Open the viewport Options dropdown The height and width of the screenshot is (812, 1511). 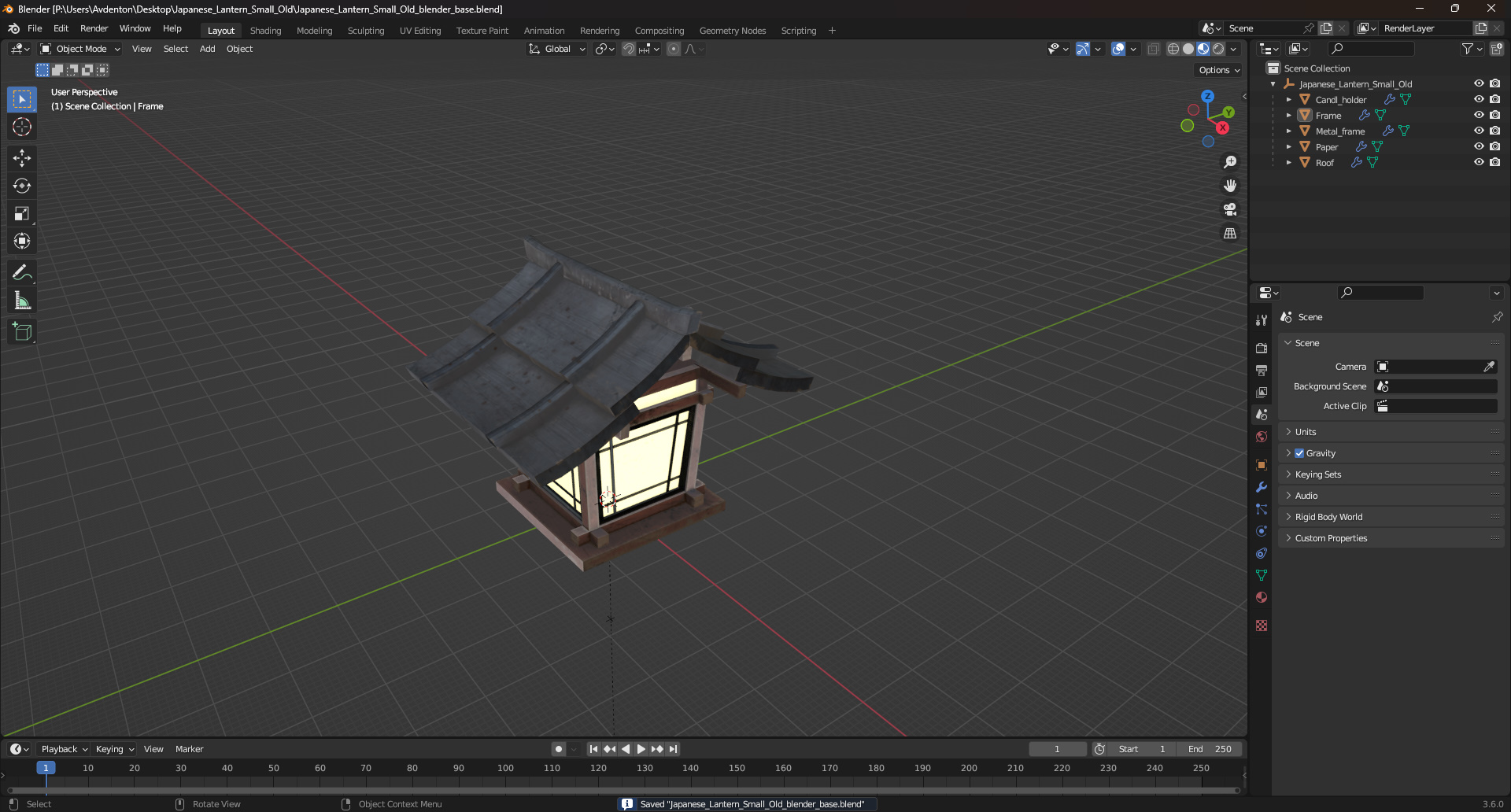pyautogui.click(x=1219, y=70)
